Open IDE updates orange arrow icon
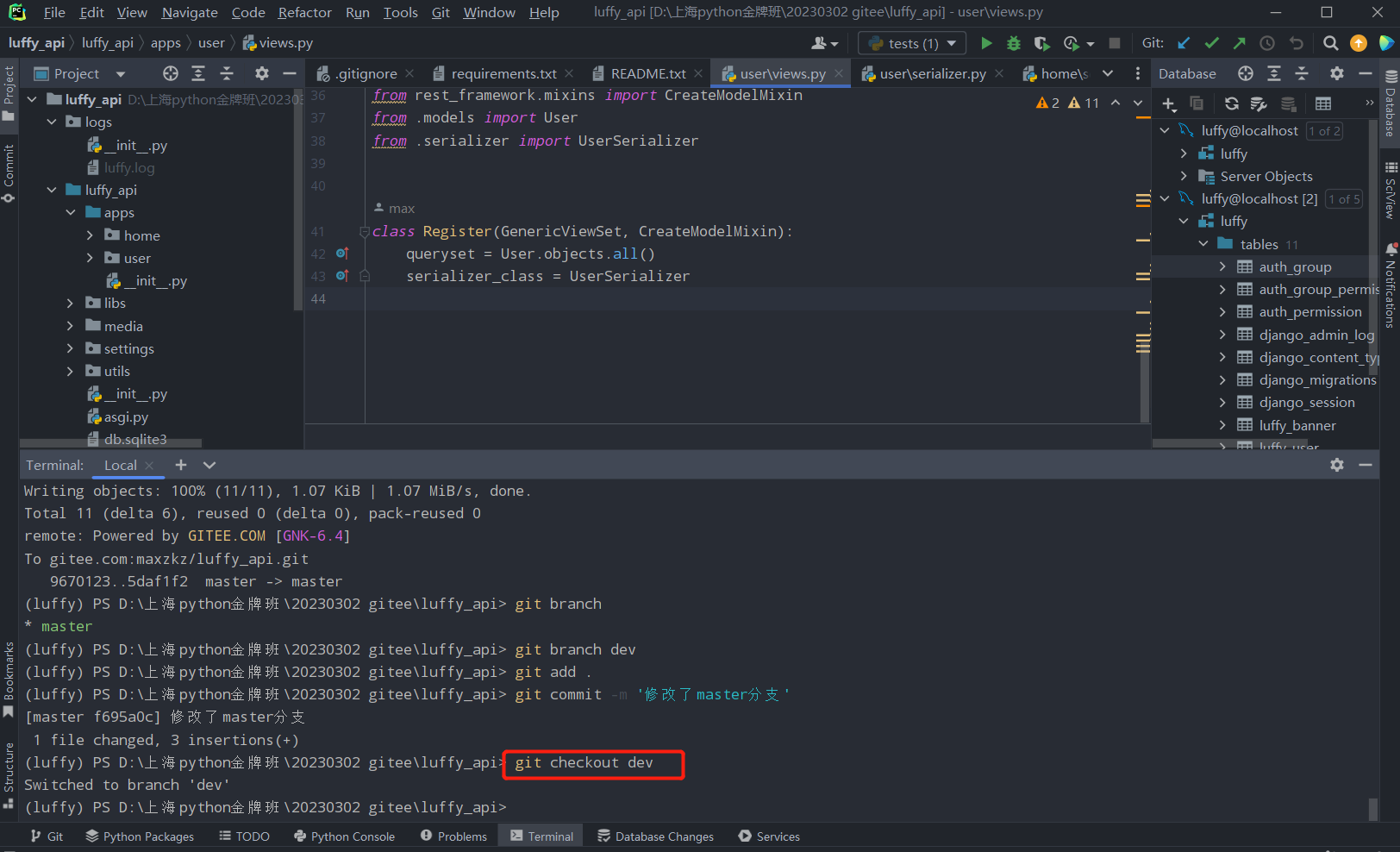The width and height of the screenshot is (1400, 852). [1359, 43]
